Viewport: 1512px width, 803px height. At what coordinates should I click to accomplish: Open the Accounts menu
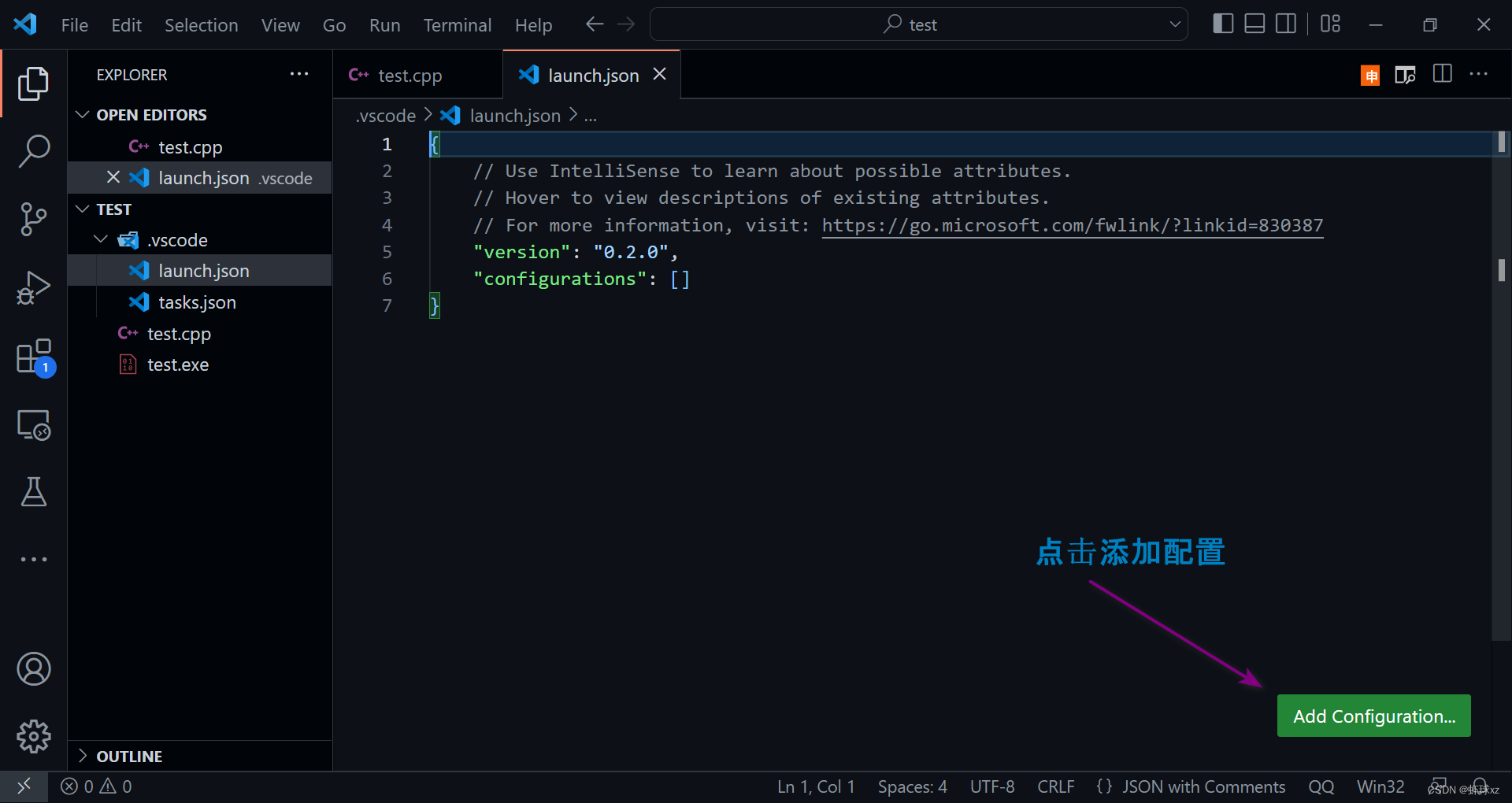coord(33,669)
